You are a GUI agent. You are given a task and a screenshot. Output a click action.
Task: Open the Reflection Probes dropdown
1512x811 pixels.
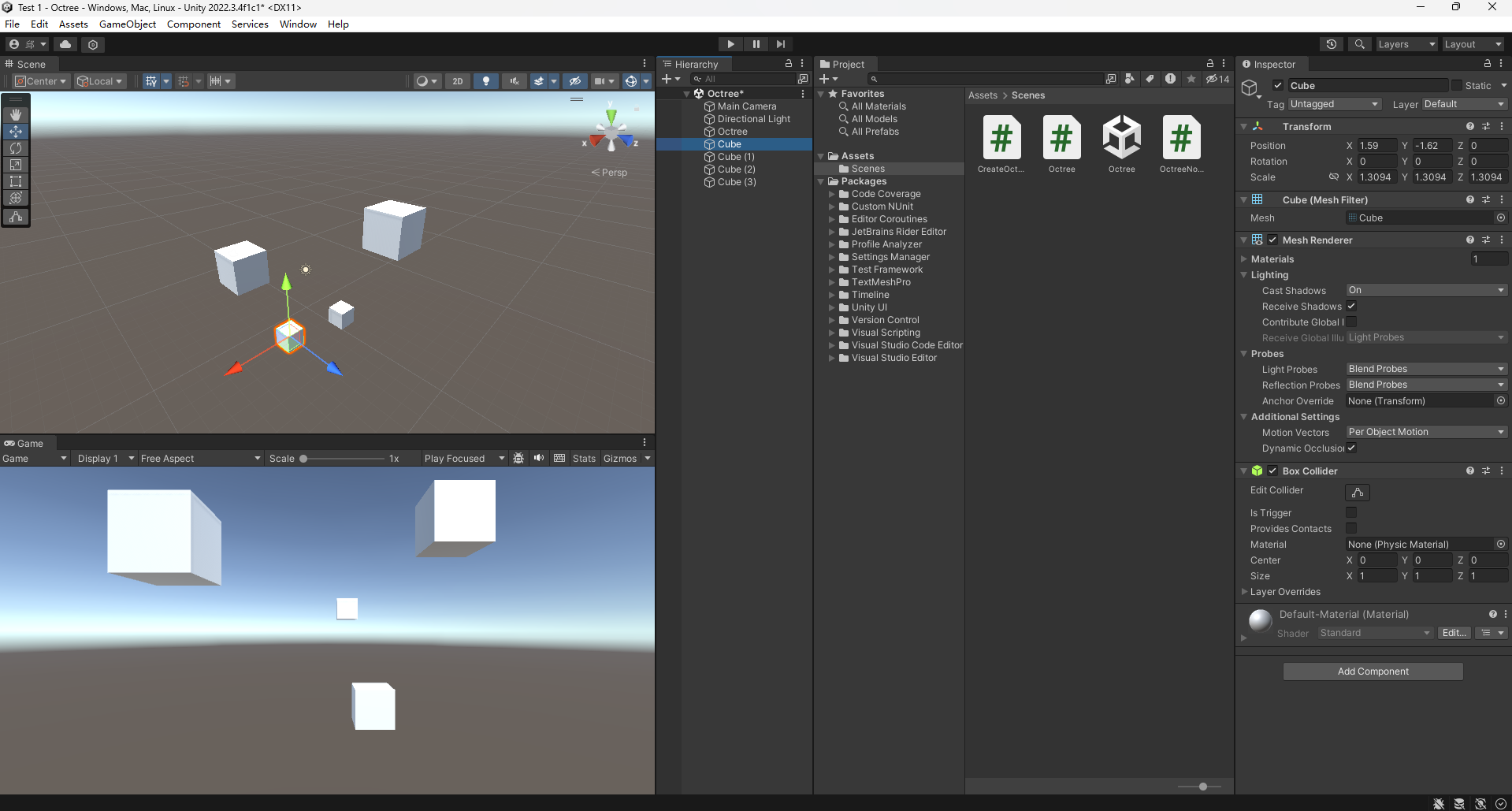point(1427,385)
